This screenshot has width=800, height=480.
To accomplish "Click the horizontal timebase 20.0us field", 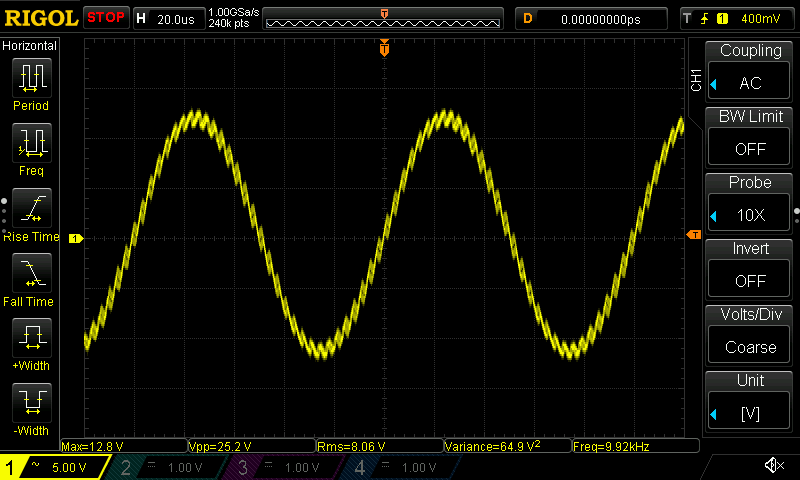I will coord(167,19).
